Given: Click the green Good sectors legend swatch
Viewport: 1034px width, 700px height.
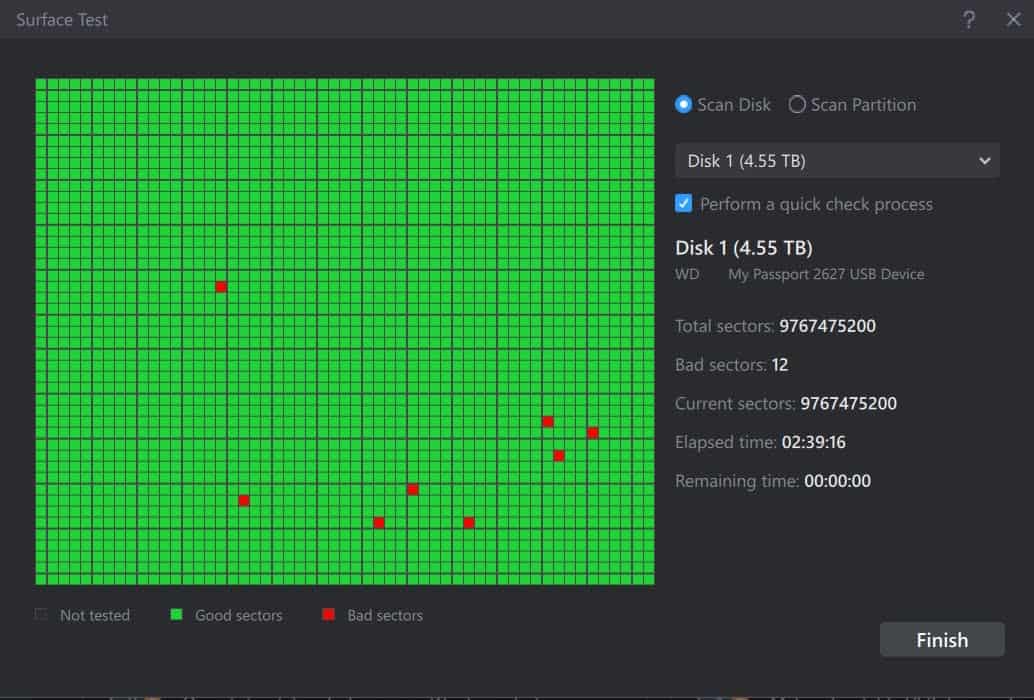Looking at the screenshot, I should pos(176,615).
